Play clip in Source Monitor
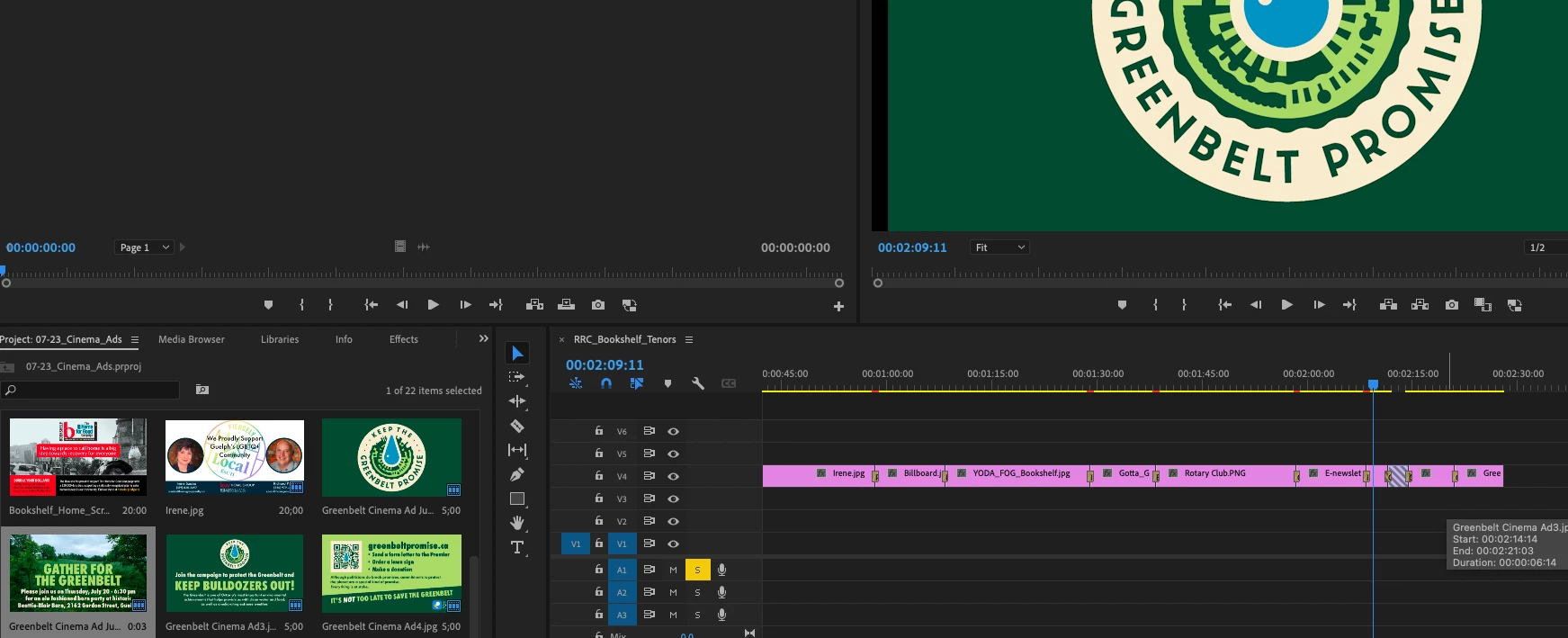 pos(434,305)
